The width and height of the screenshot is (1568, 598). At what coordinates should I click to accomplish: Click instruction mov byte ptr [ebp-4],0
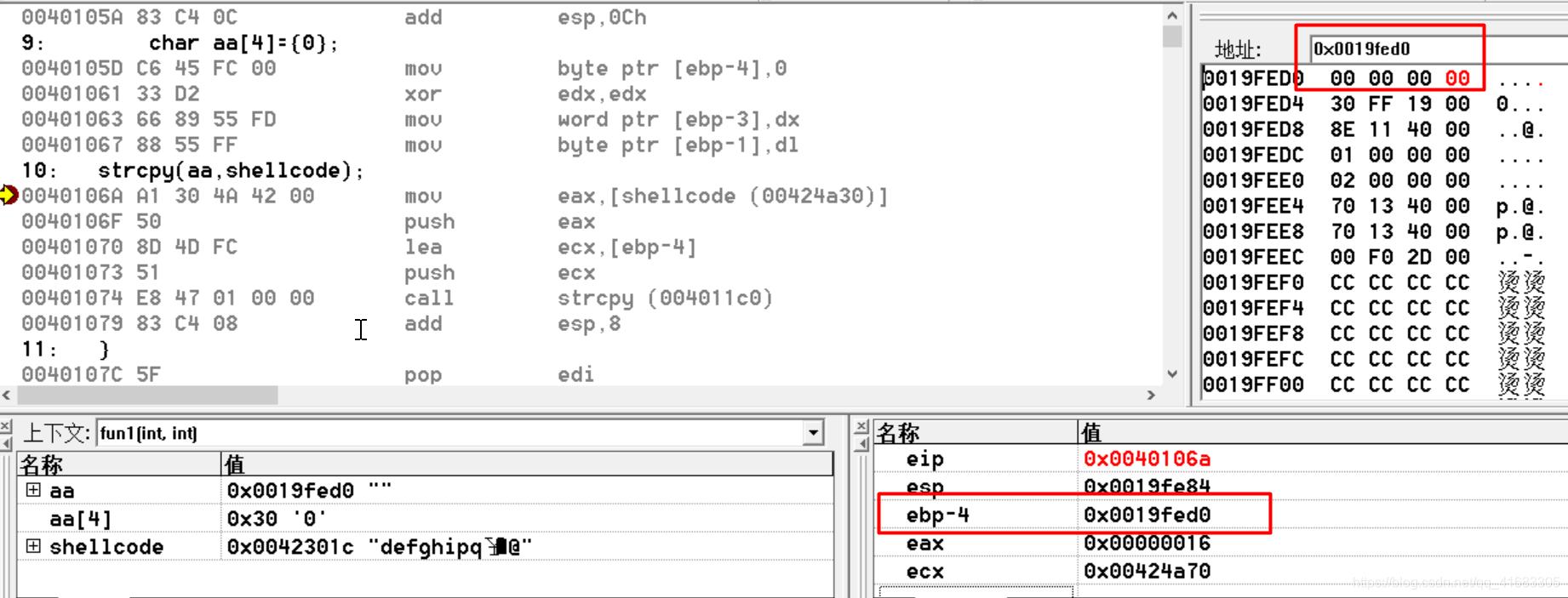click(x=403, y=68)
